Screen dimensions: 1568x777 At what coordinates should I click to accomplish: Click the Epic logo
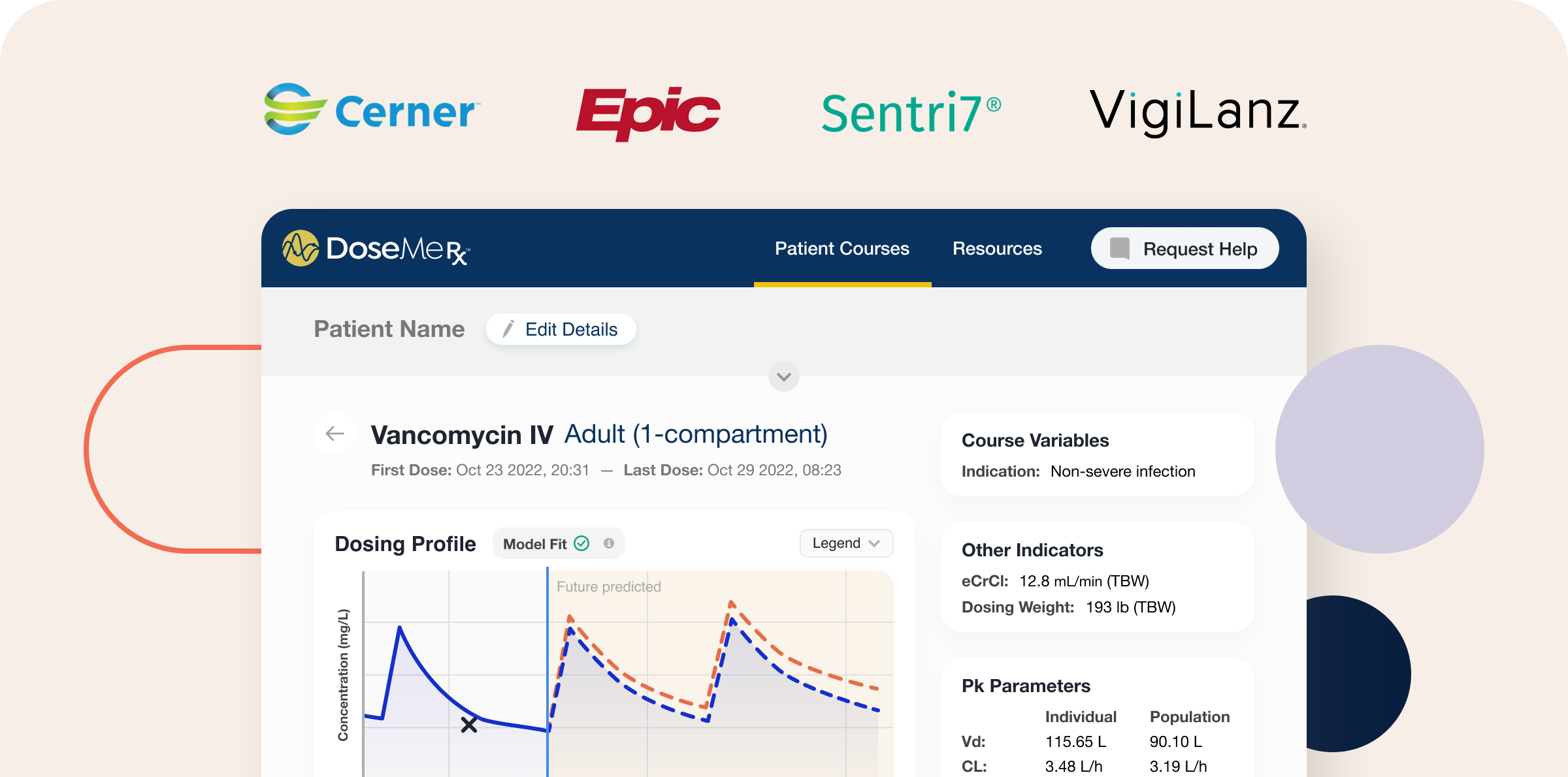point(648,112)
